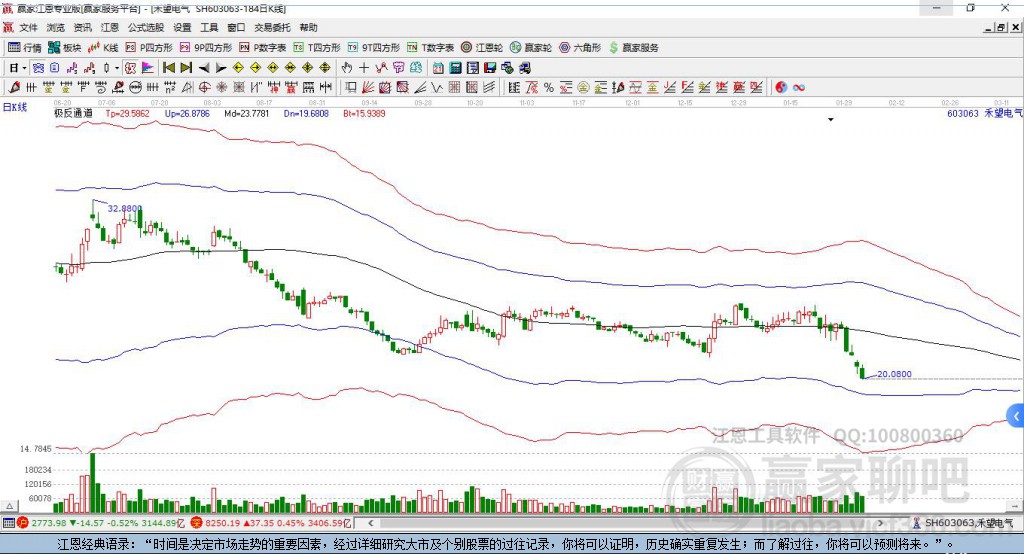Viewport: 1024px width, 554px height.
Task: Step chart left with black arrow
Action: tap(204, 68)
